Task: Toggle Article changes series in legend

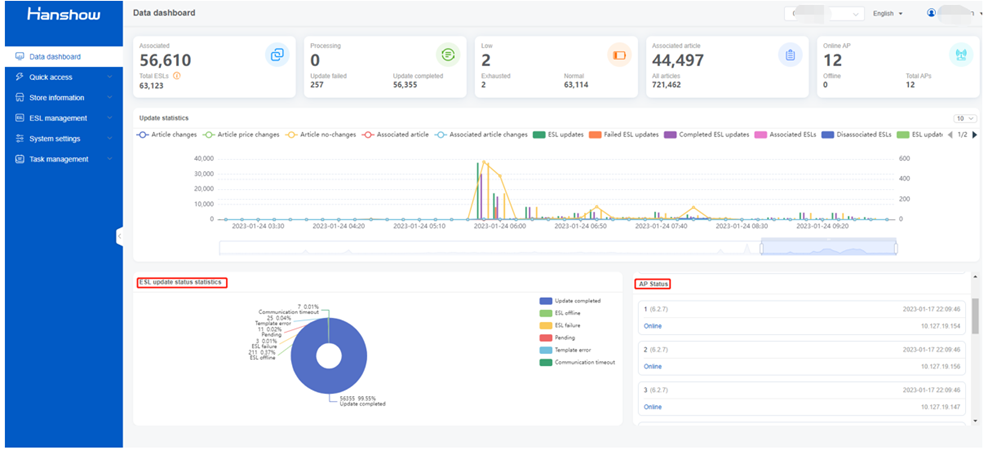Action: coord(167,134)
